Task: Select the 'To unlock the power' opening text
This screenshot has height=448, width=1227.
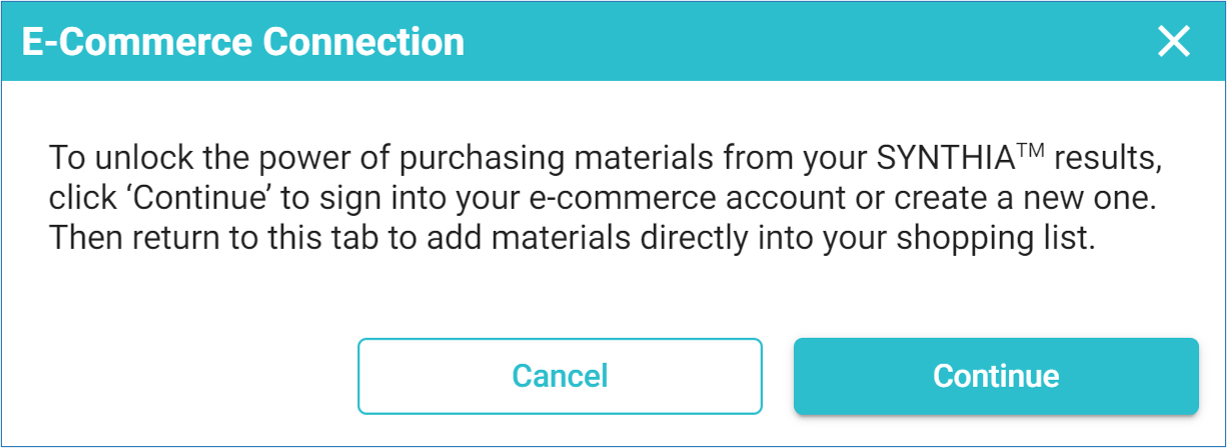Action: pos(149,158)
